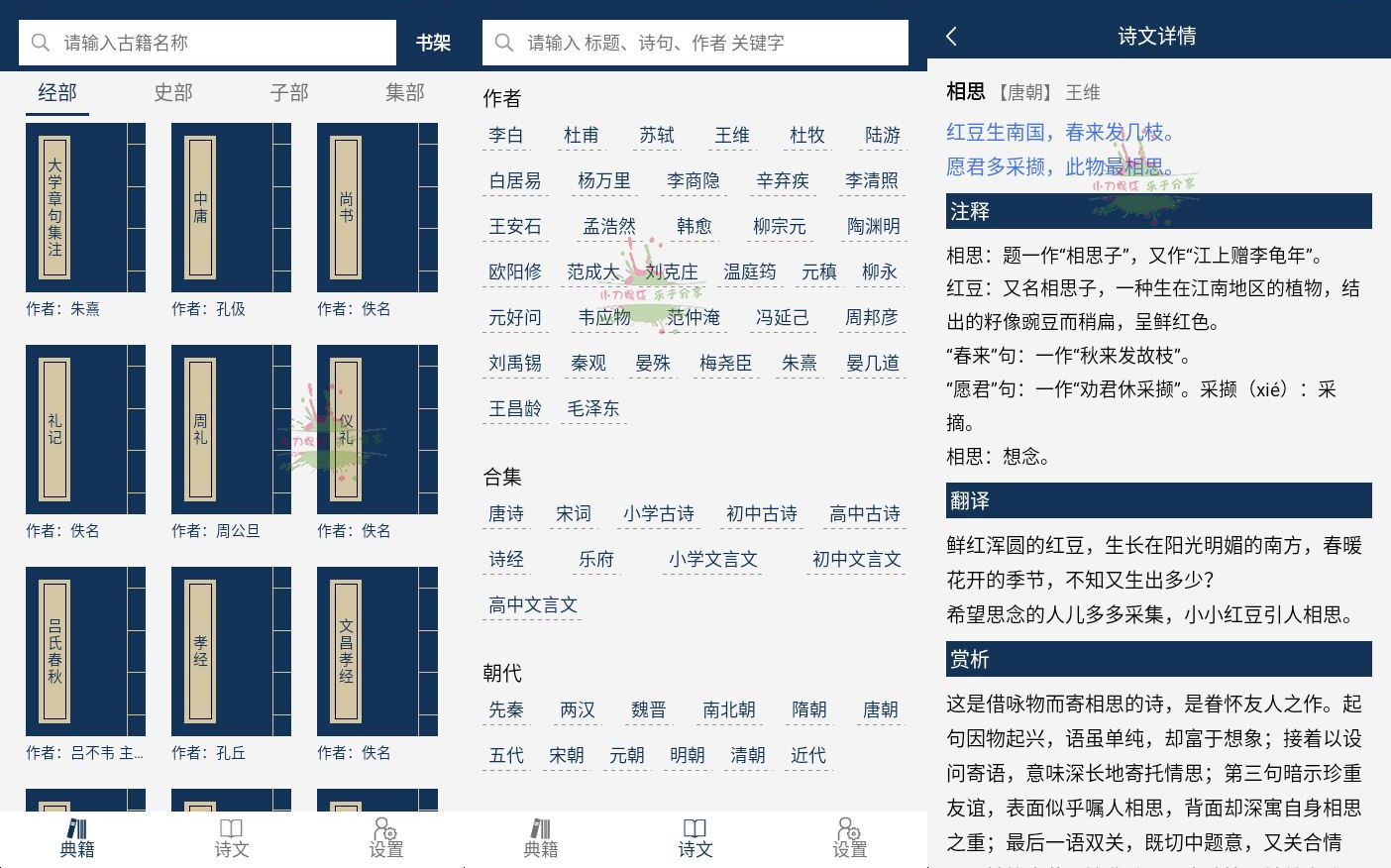The height and width of the screenshot is (868, 1391).
Task: Select author 李白
Action: tap(506, 136)
